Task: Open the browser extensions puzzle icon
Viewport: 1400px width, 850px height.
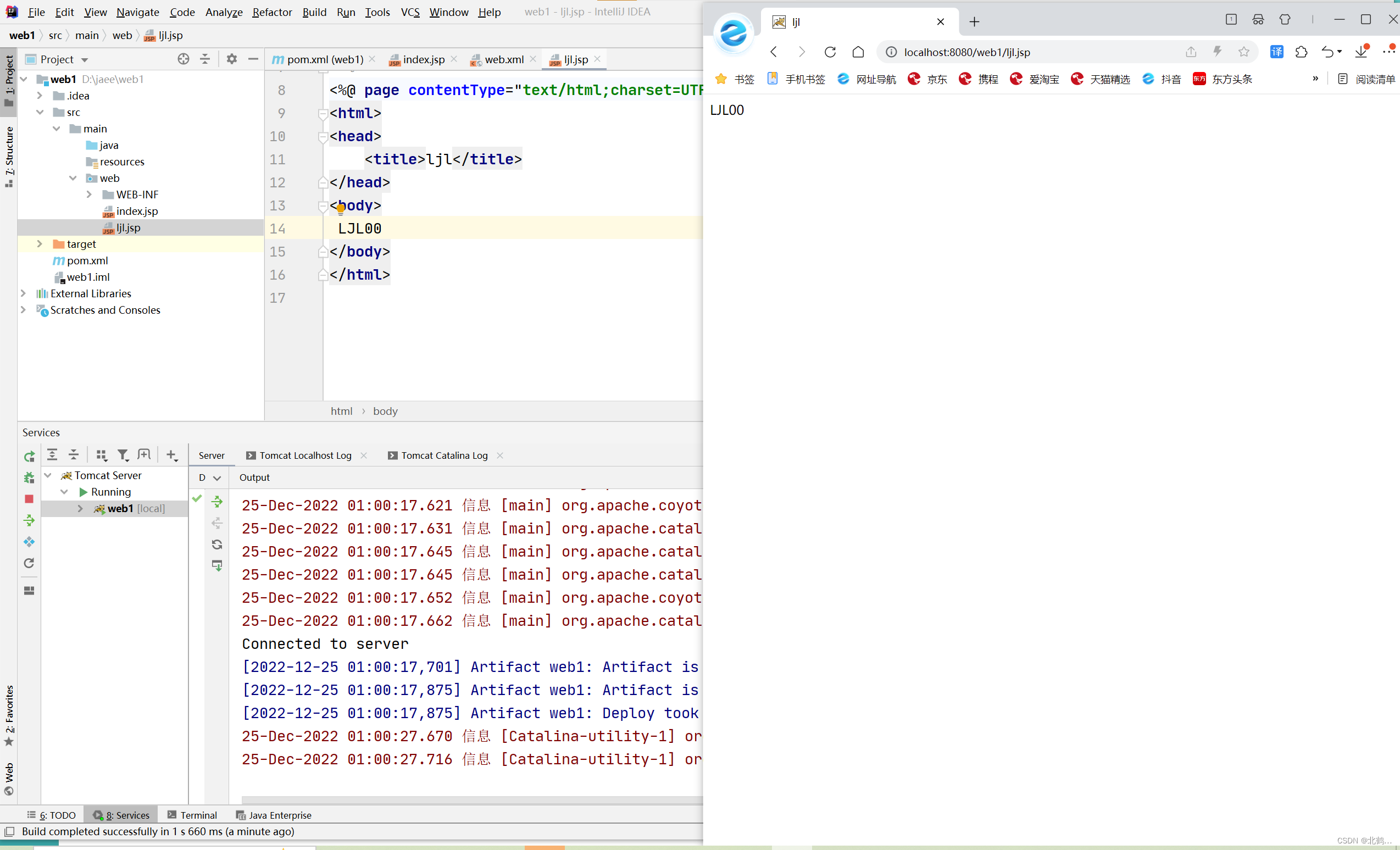Action: tap(1301, 52)
